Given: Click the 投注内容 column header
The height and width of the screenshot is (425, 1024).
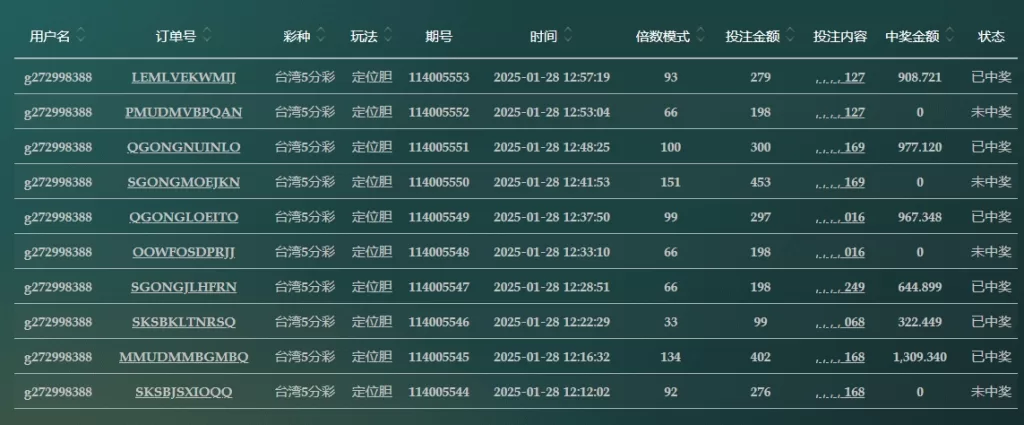Looking at the screenshot, I should coord(840,37).
